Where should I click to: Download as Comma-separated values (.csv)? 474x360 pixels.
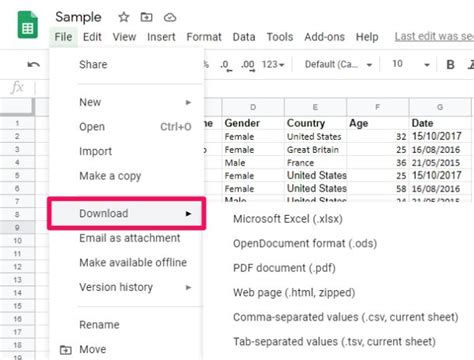pos(346,317)
